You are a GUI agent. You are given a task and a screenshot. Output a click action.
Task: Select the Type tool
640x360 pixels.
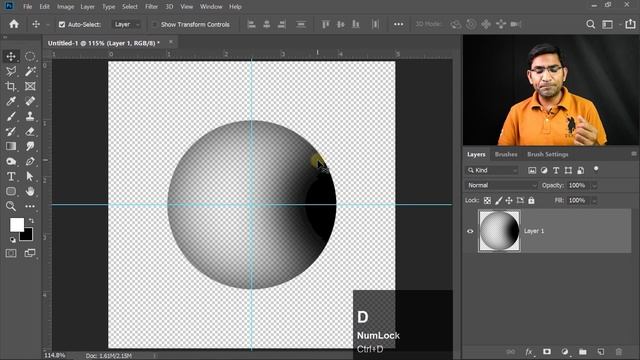pyautogui.click(x=11, y=176)
